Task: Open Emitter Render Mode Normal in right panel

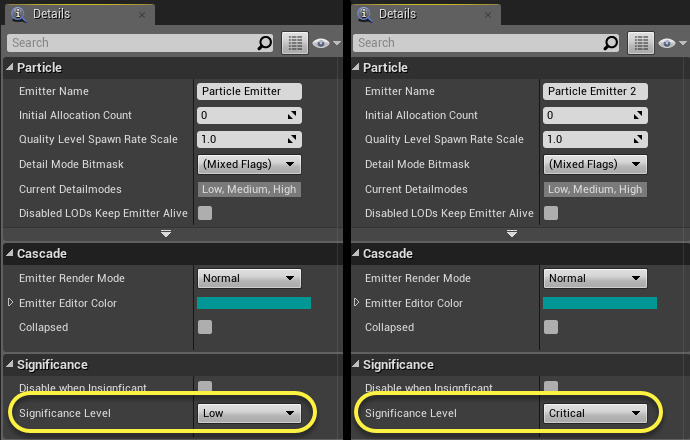Action: pyautogui.click(x=595, y=278)
